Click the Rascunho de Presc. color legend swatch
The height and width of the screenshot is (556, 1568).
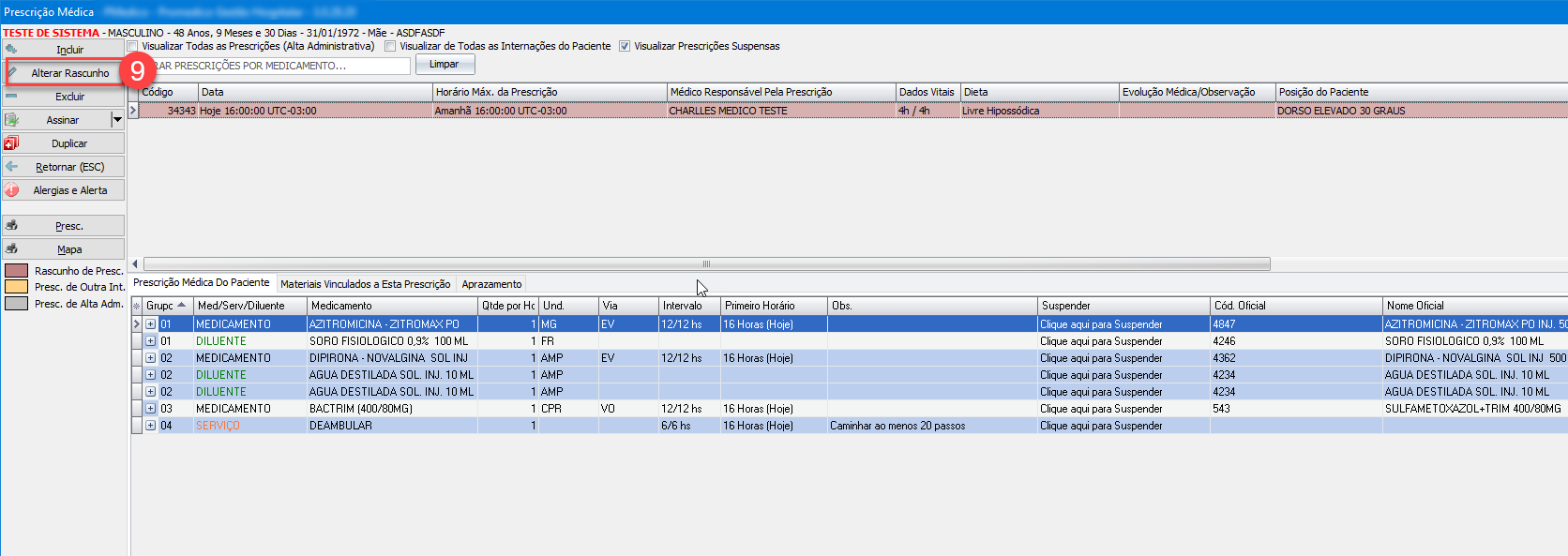point(17,271)
